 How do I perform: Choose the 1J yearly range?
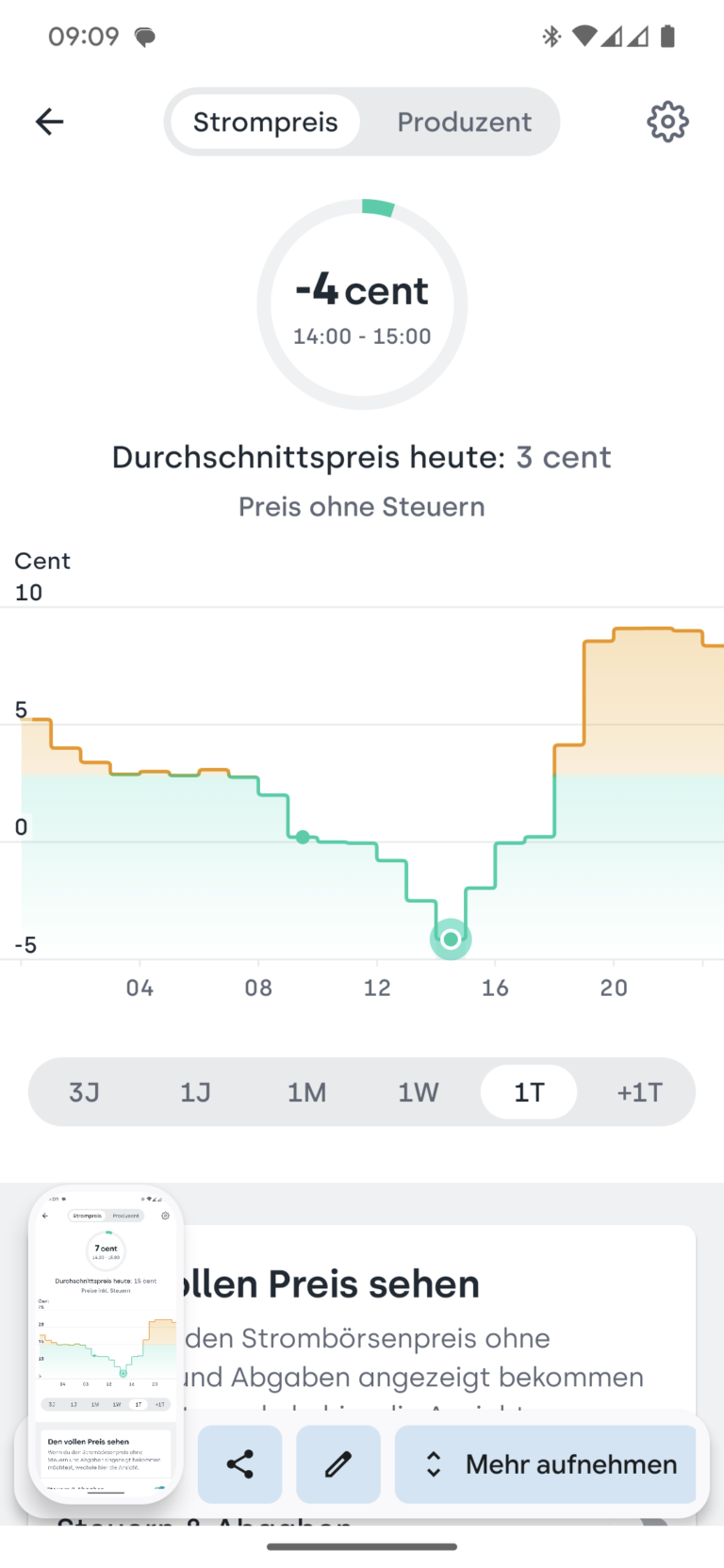coord(195,1092)
